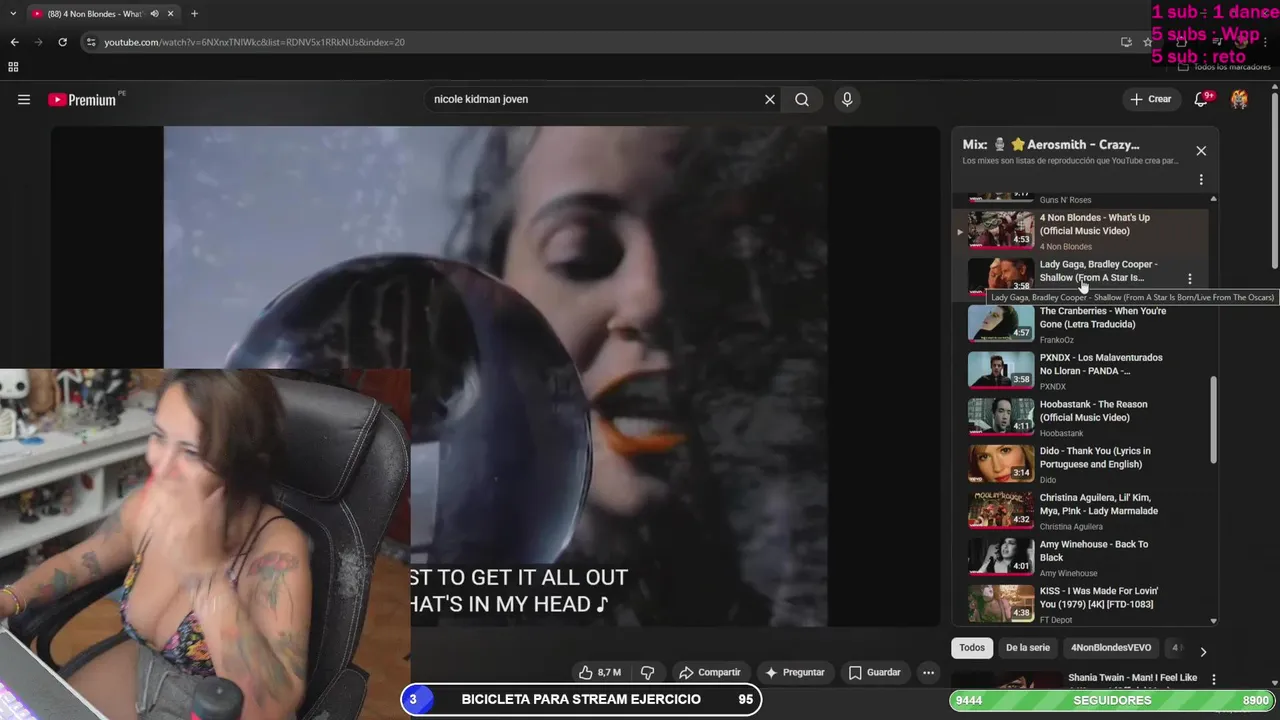1280x720 pixels.
Task: Play KISS I Was Made For Lovin' You thumbnail
Action: [1001, 603]
